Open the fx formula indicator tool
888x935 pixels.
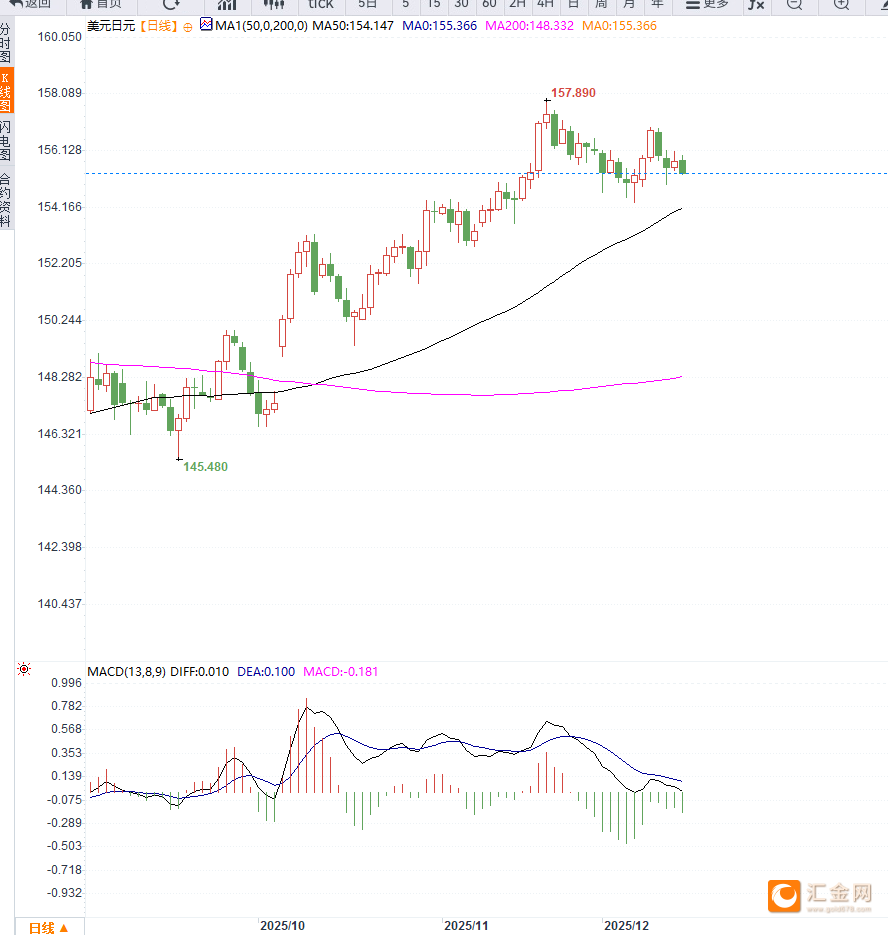[x=756, y=5]
